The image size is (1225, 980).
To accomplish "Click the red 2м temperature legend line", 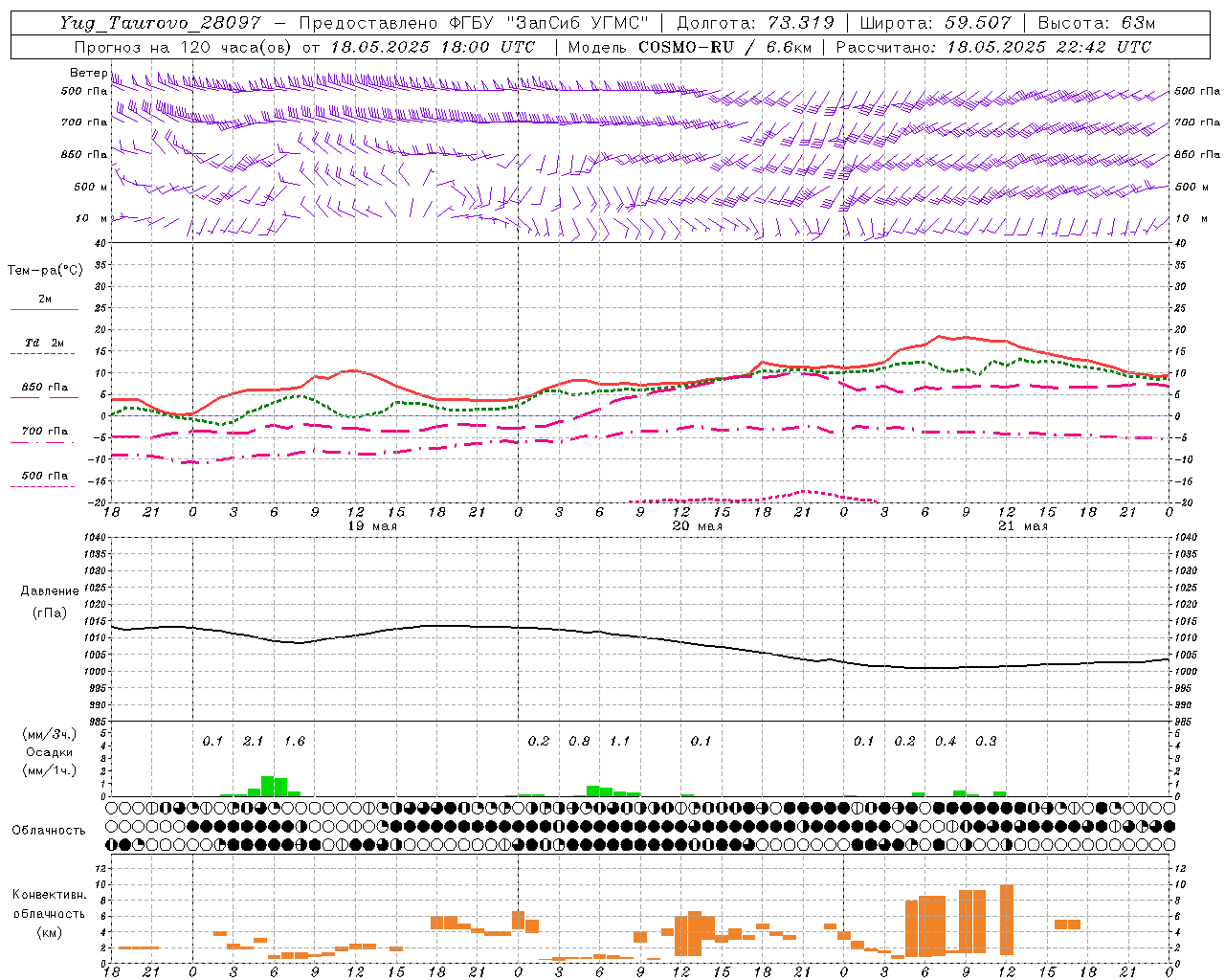I will pos(44,310).
